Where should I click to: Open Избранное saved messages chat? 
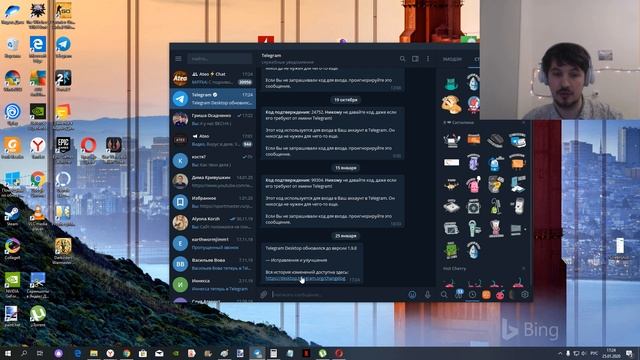point(213,202)
